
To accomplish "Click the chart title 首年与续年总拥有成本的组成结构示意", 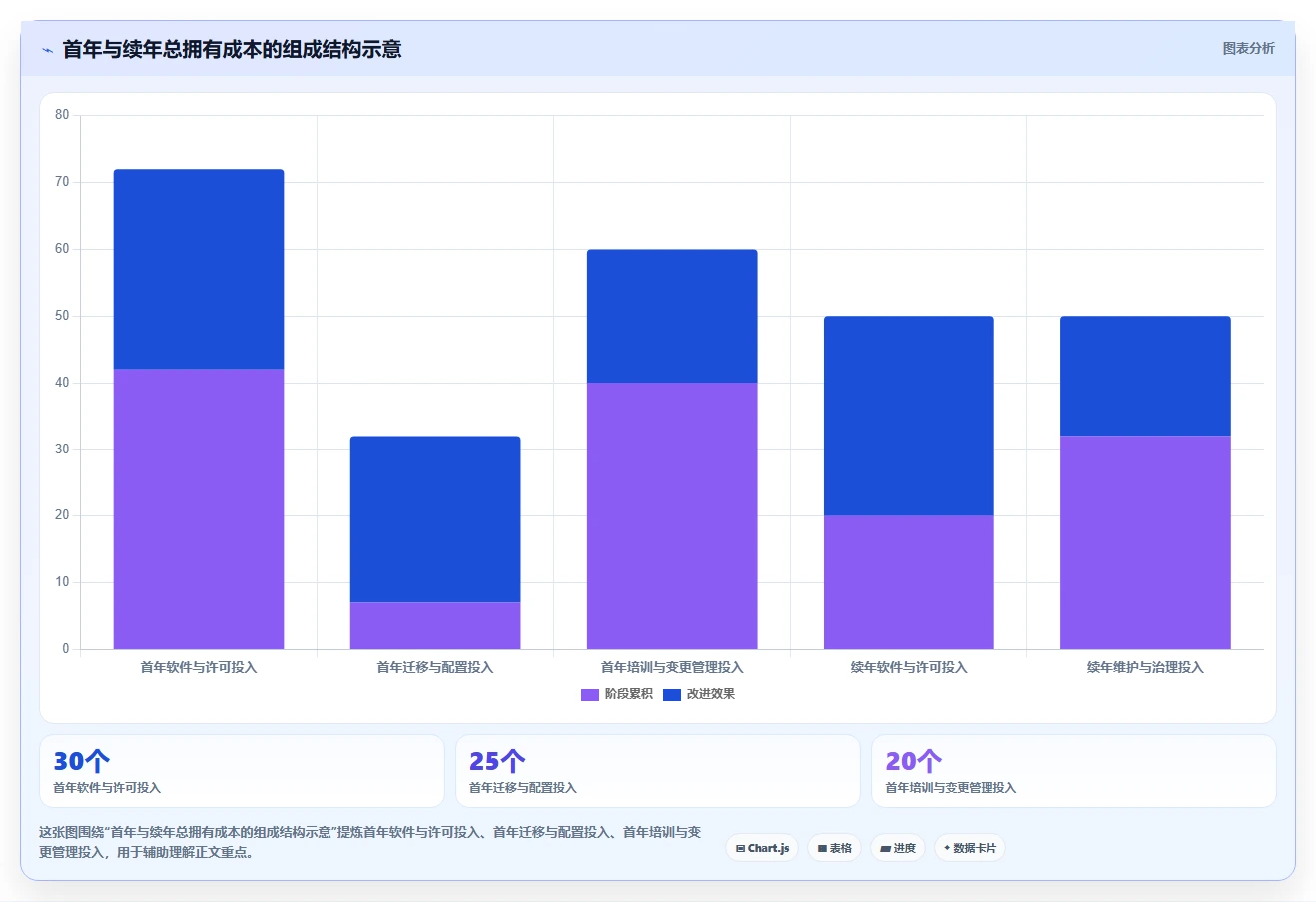I will point(232,49).
